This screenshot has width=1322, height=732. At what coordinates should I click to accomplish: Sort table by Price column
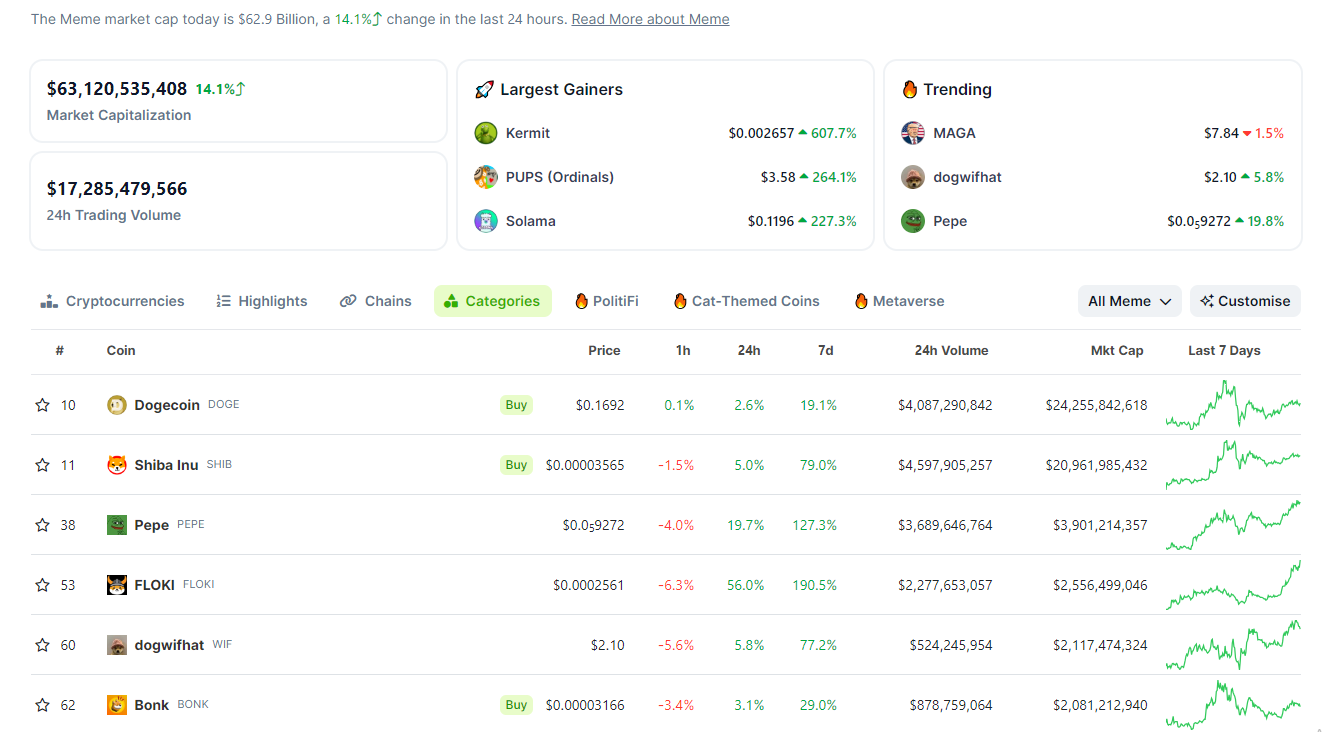click(x=604, y=351)
